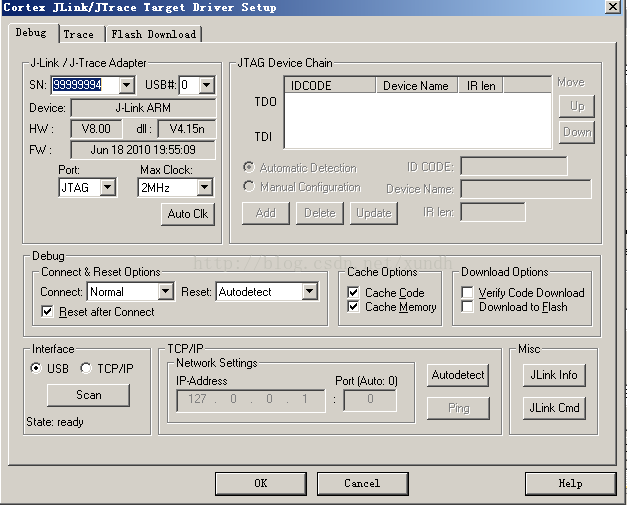Click the Port (Auto: 0) field
This screenshot has width=627, height=505.
[x=370, y=401]
